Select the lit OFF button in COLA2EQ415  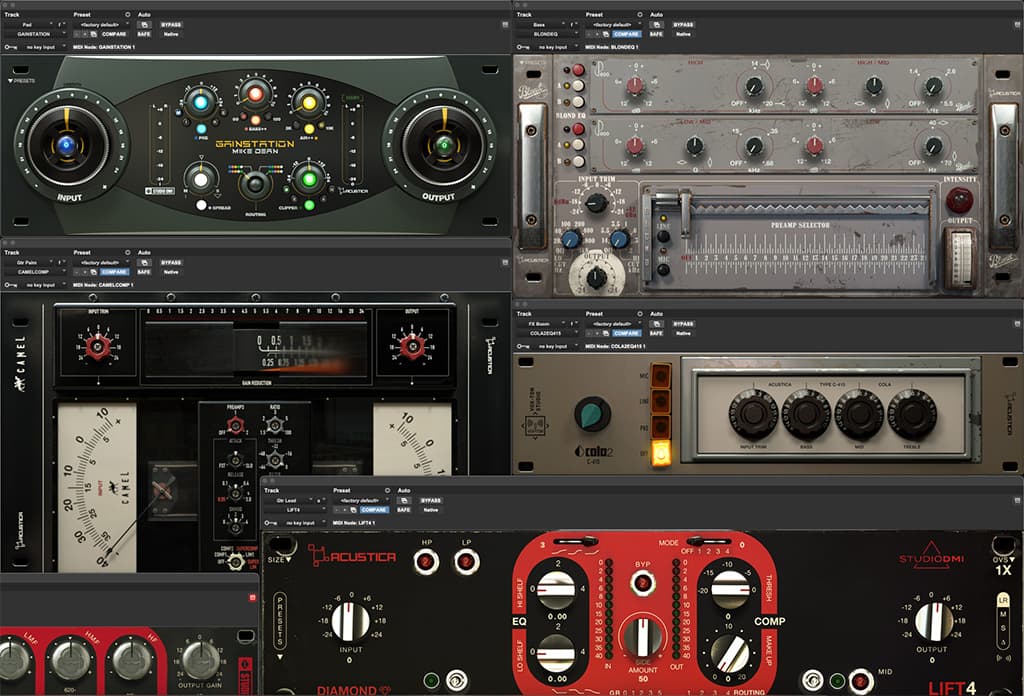point(660,453)
